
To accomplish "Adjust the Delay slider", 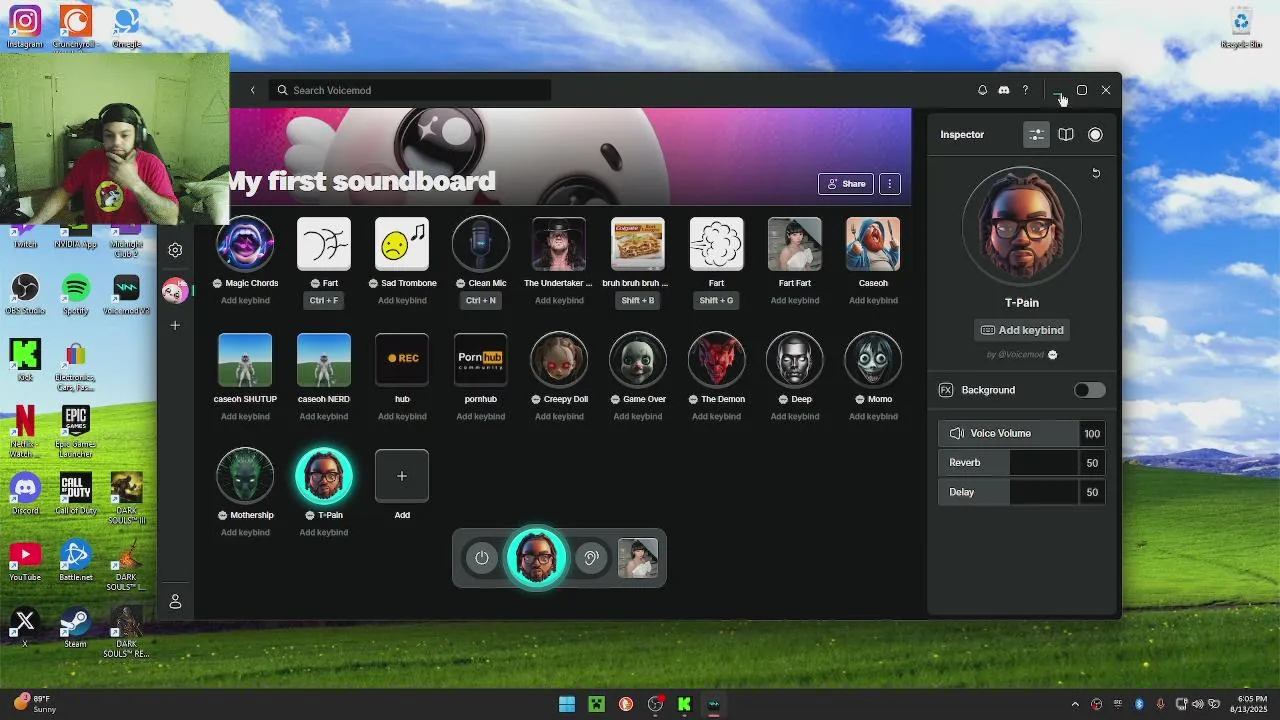I will click(1022, 492).
